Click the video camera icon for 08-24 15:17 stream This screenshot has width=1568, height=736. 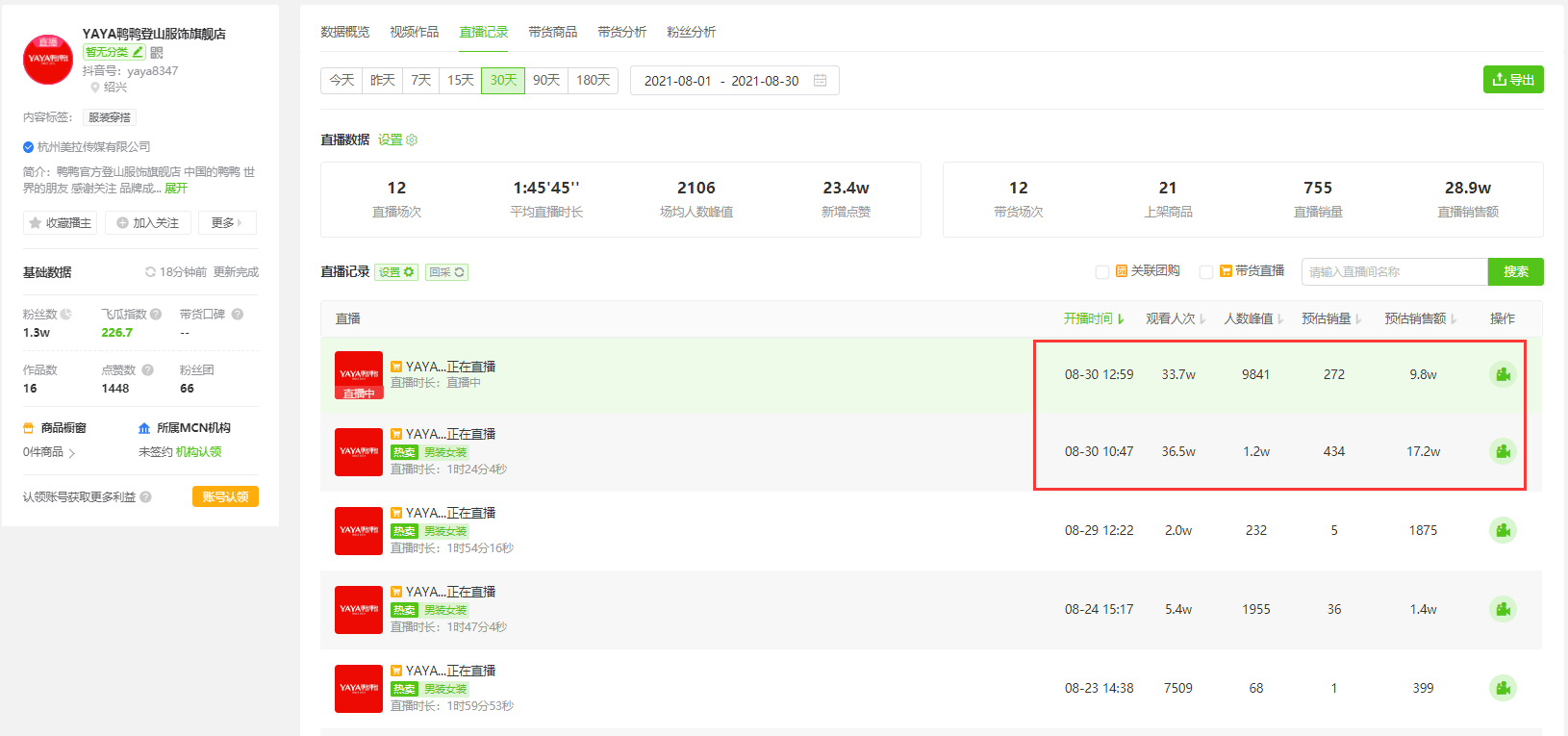click(1503, 609)
